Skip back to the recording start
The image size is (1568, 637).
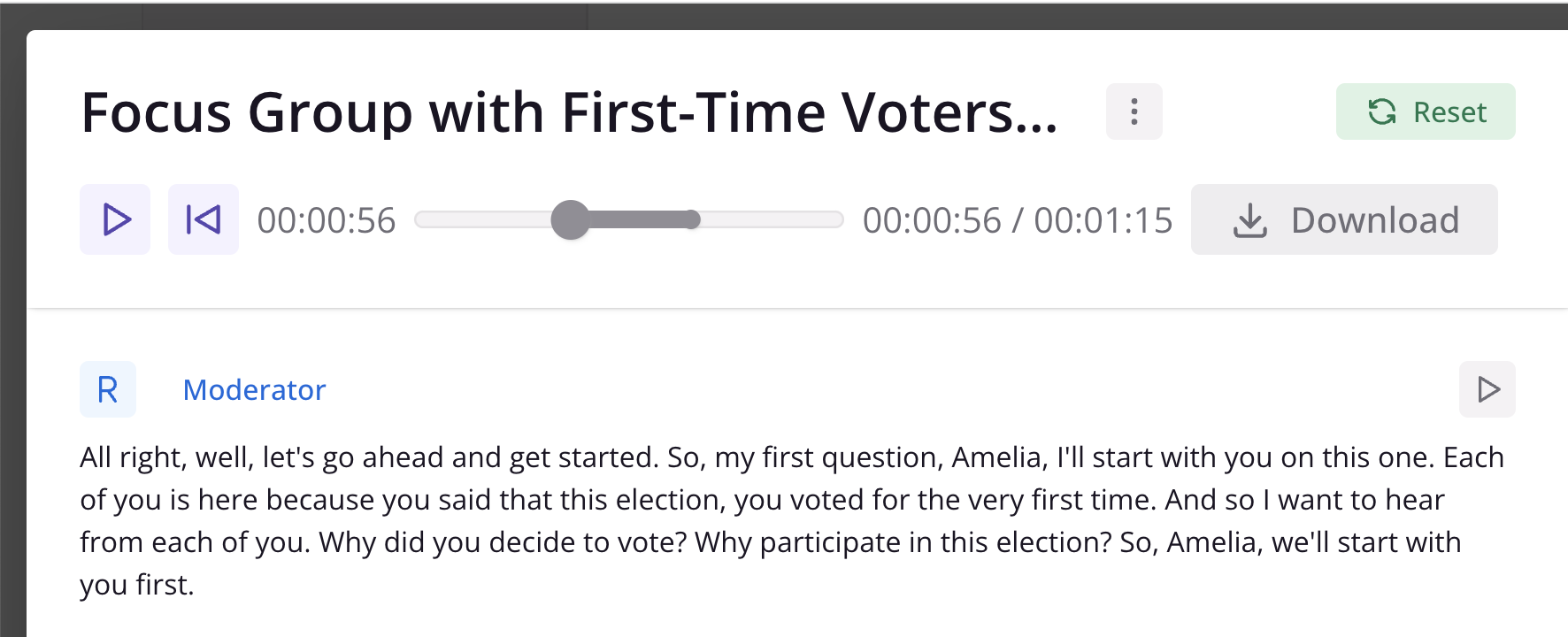[x=204, y=219]
